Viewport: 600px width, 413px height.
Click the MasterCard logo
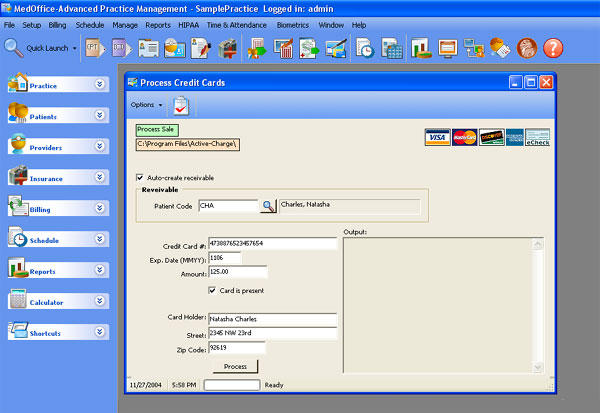(x=463, y=137)
